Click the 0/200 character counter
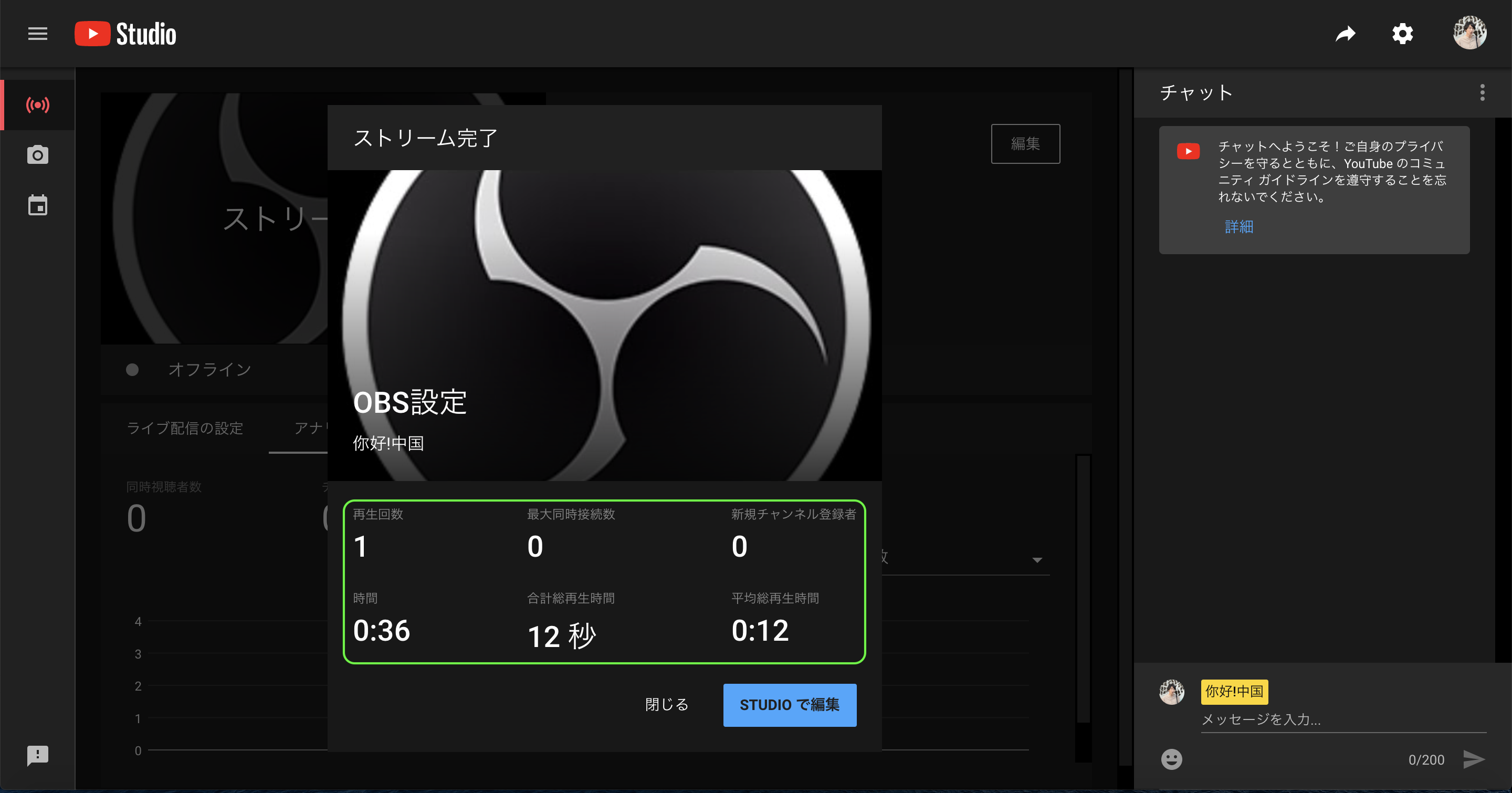This screenshot has width=1512, height=793. coord(1426,759)
